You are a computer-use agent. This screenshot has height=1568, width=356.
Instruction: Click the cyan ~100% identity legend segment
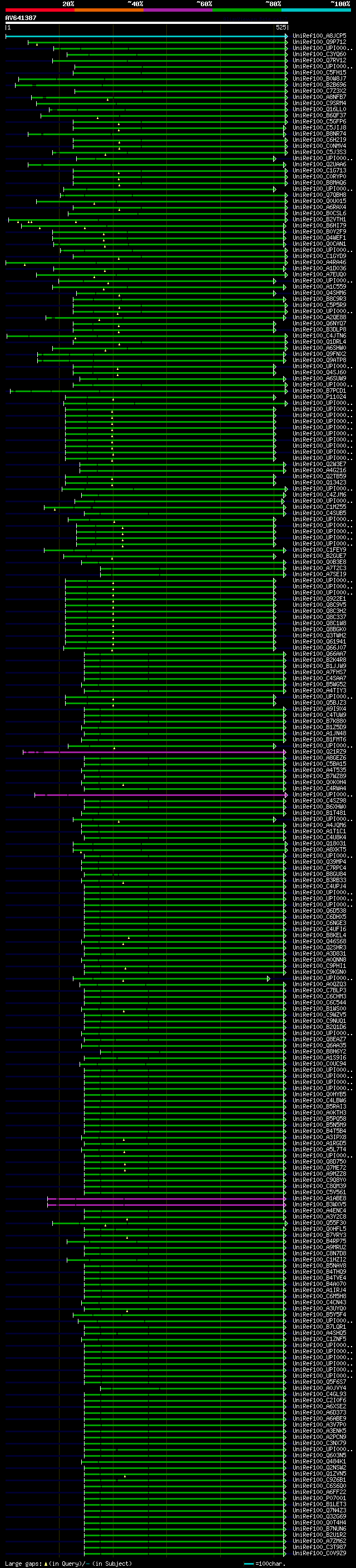point(317,10)
